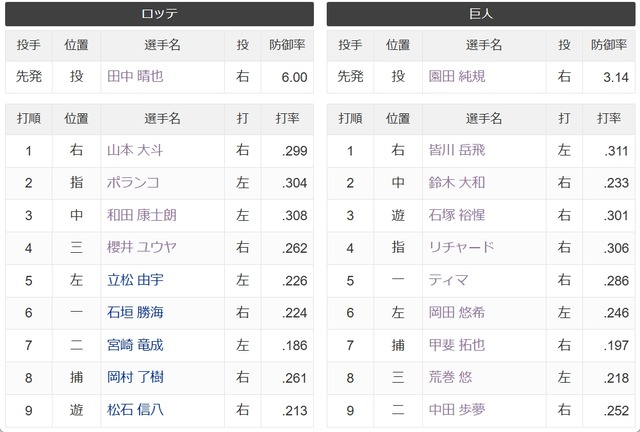Viewport: 640px width, 432px height.
Task: Select 岡田 悠希 player name
Action: [x=457, y=312]
